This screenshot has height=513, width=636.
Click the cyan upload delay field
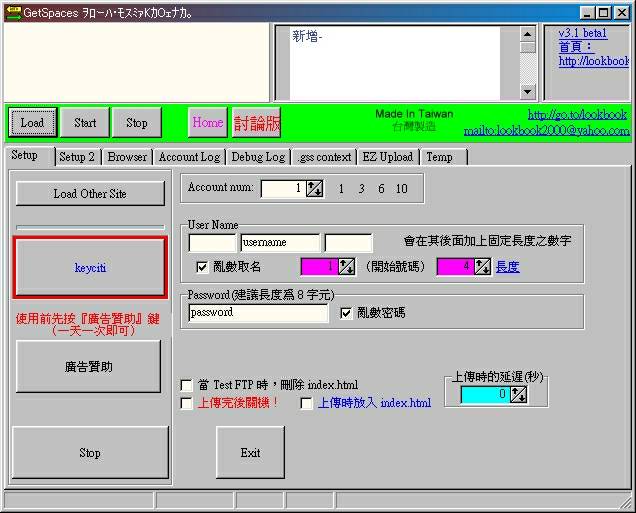pyautogui.click(x=486, y=394)
